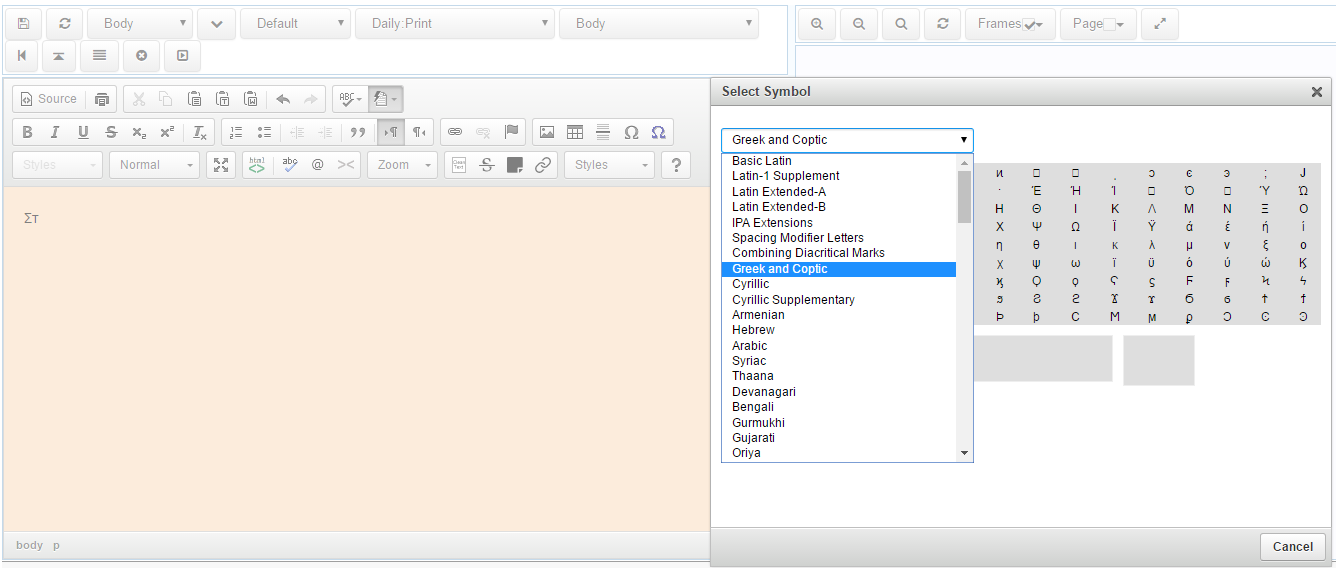This screenshot has width=1336, height=568.
Task: Open Styles dropdown beside the help icon
Action: (x=609, y=165)
